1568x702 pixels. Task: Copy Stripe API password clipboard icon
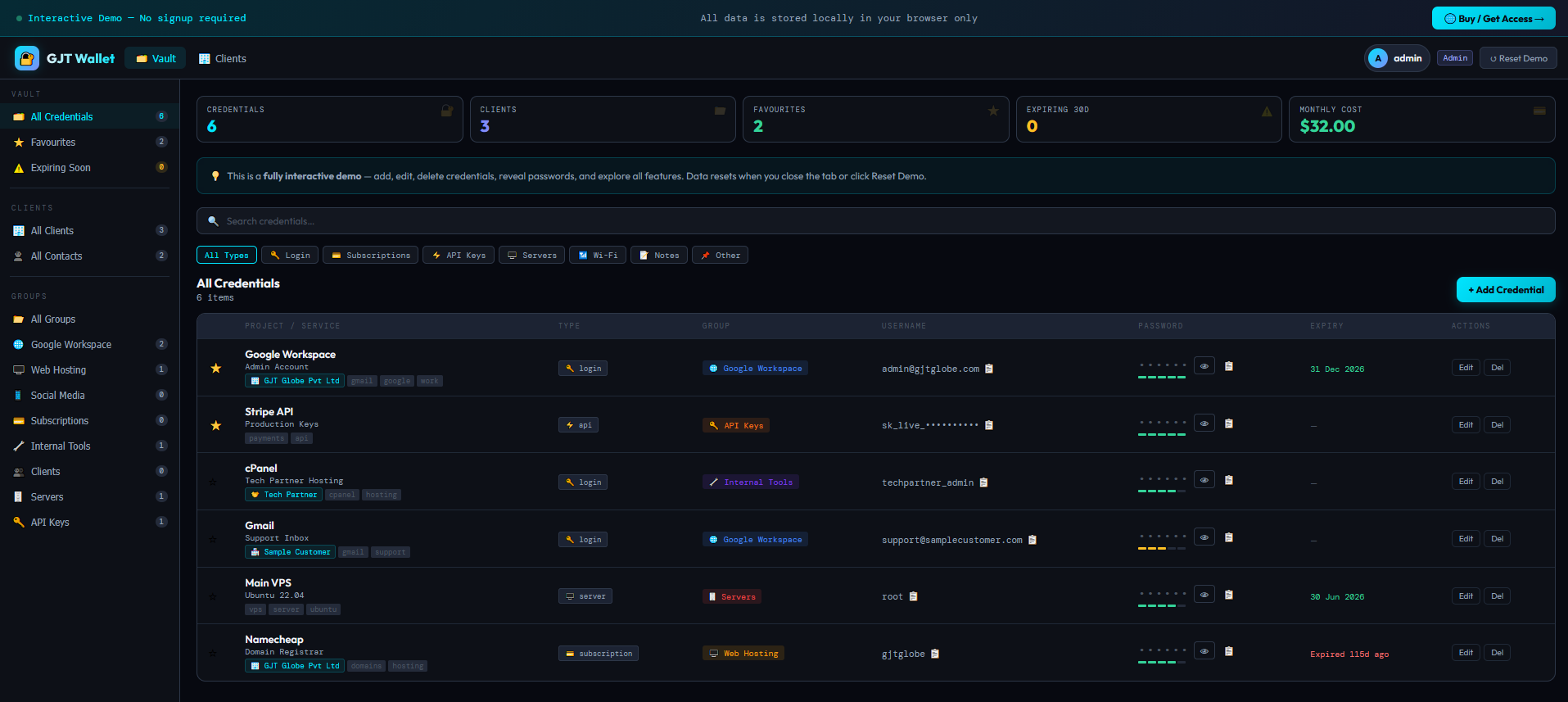1229,423
